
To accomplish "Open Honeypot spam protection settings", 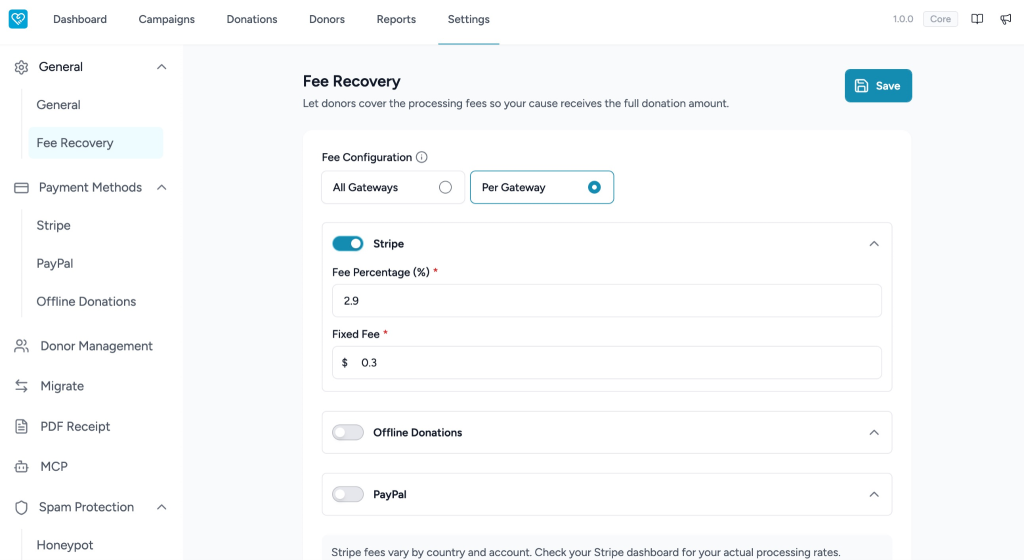I will point(65,545).
